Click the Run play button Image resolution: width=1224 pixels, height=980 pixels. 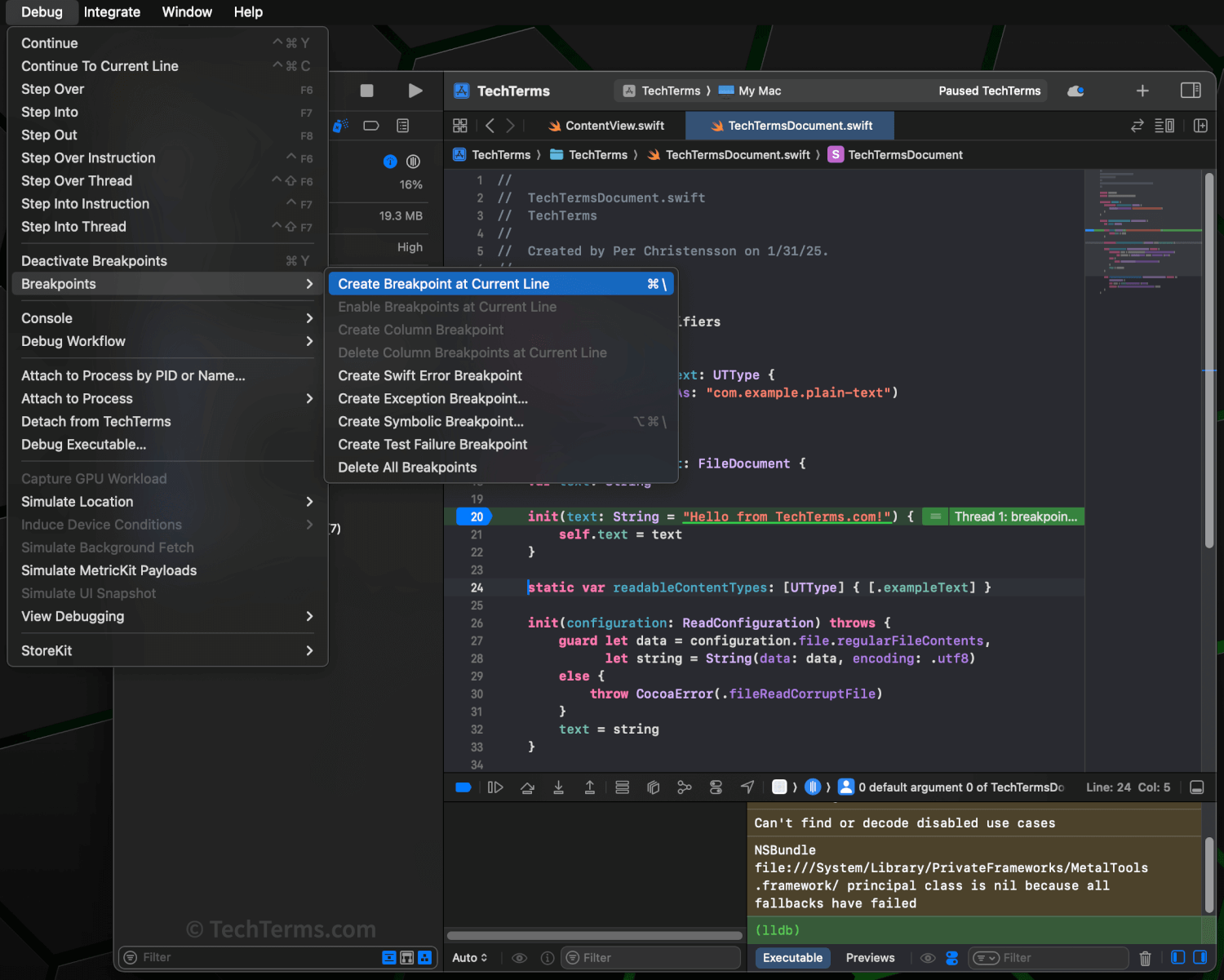pyautogui.click(x=415, y=91)
